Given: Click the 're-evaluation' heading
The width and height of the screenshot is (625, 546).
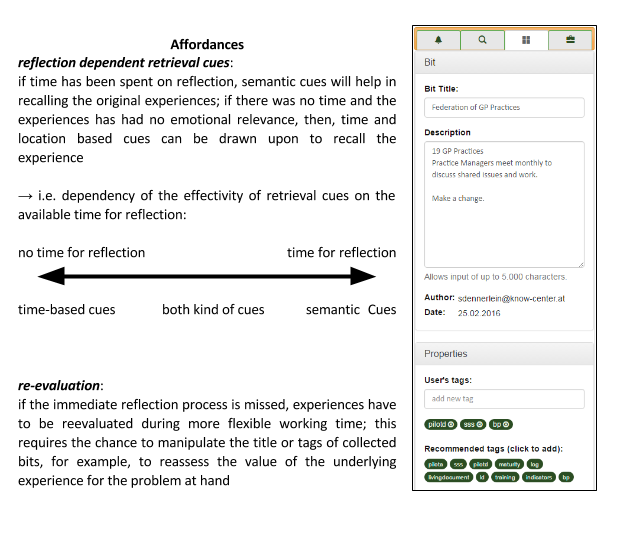Looking at the screenshot, I should (59, 386).
